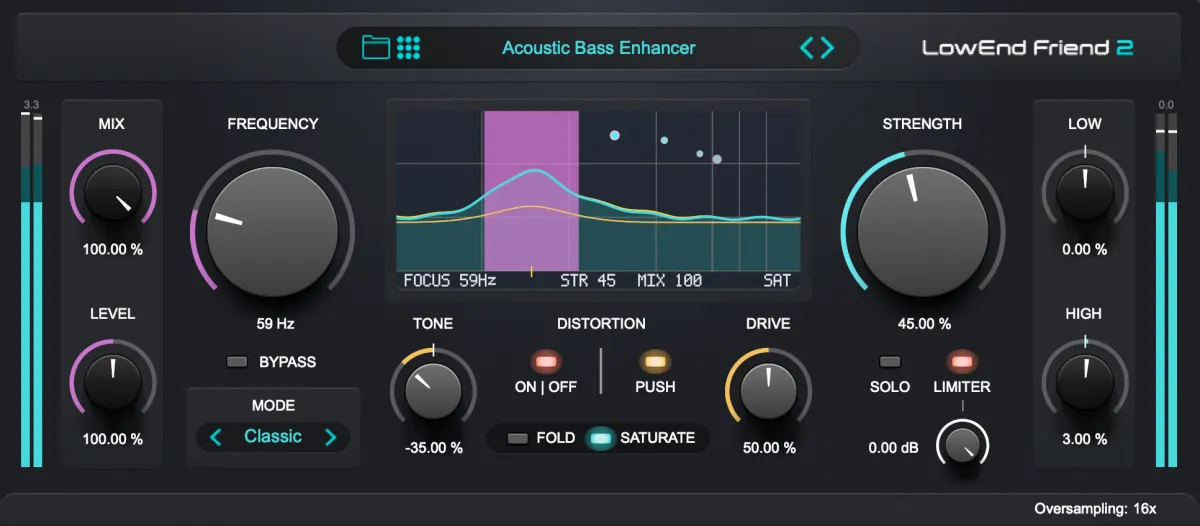Screen dimensions: 1200x526
Task: Click the largest blue harmonic dot in display
Action: pyautogui.click(x=614, y=135)
